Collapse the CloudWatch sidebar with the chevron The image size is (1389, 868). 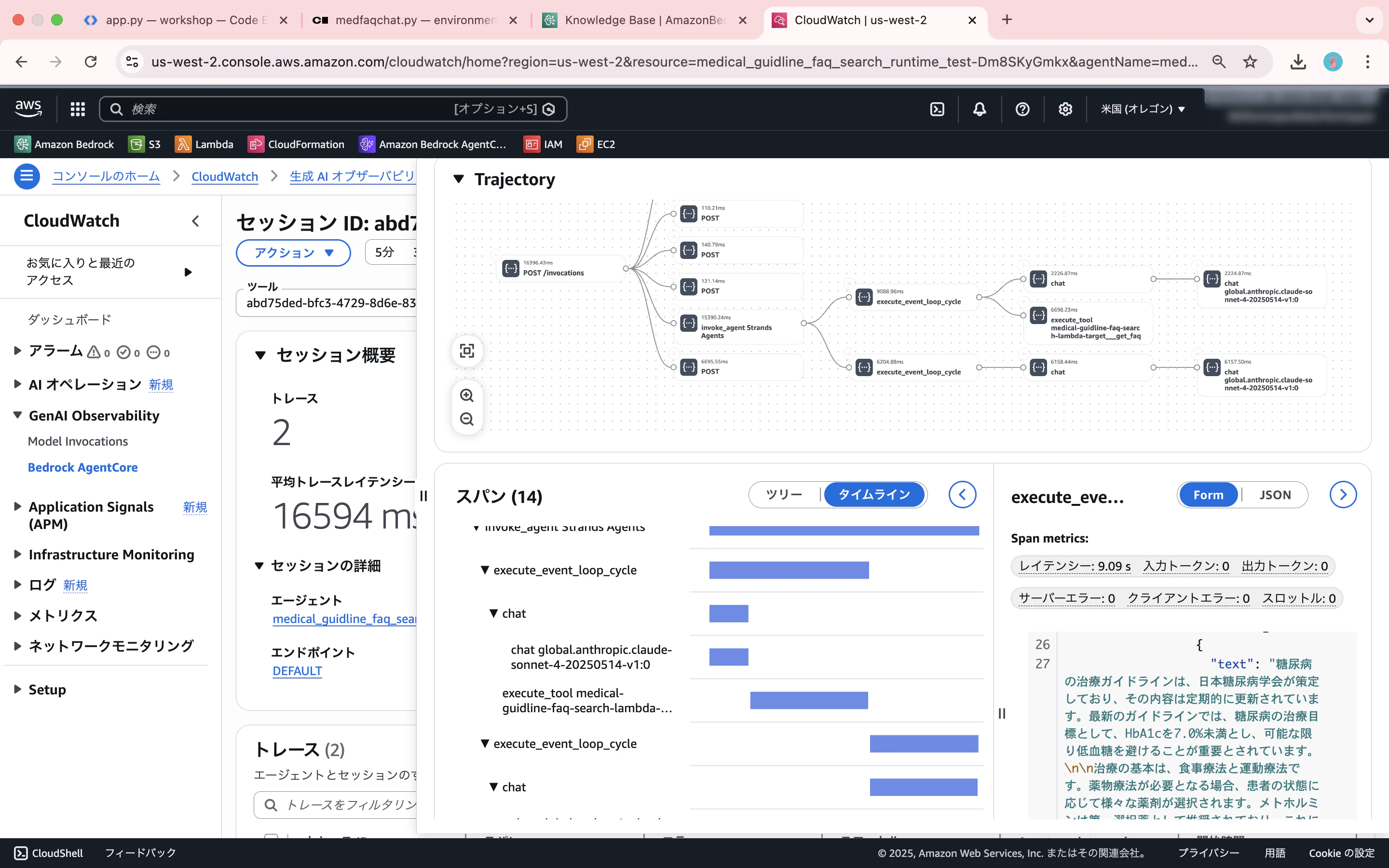pos(196,221)
